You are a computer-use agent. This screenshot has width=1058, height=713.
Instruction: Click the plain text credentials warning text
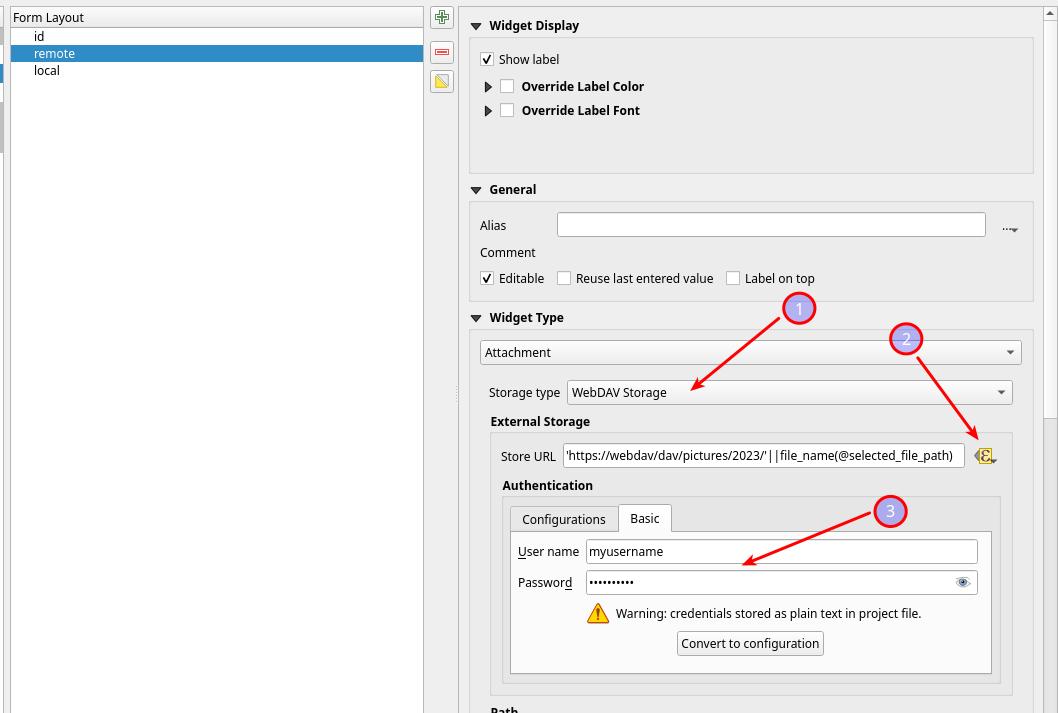coord(768,614)
